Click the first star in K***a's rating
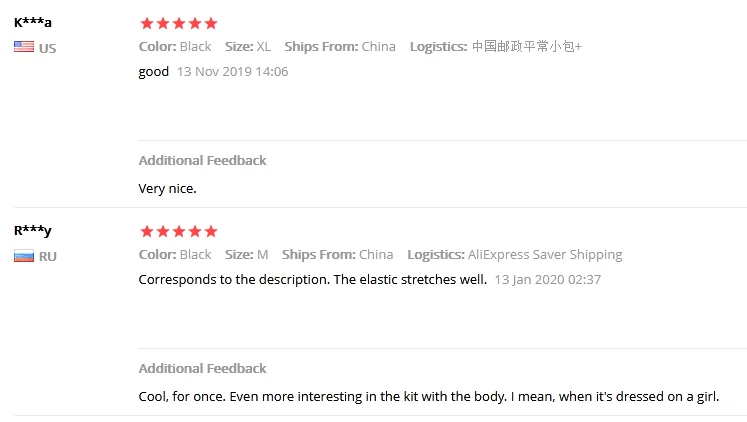The height and width of the screenshot is (422, 747). pos(147,23)
